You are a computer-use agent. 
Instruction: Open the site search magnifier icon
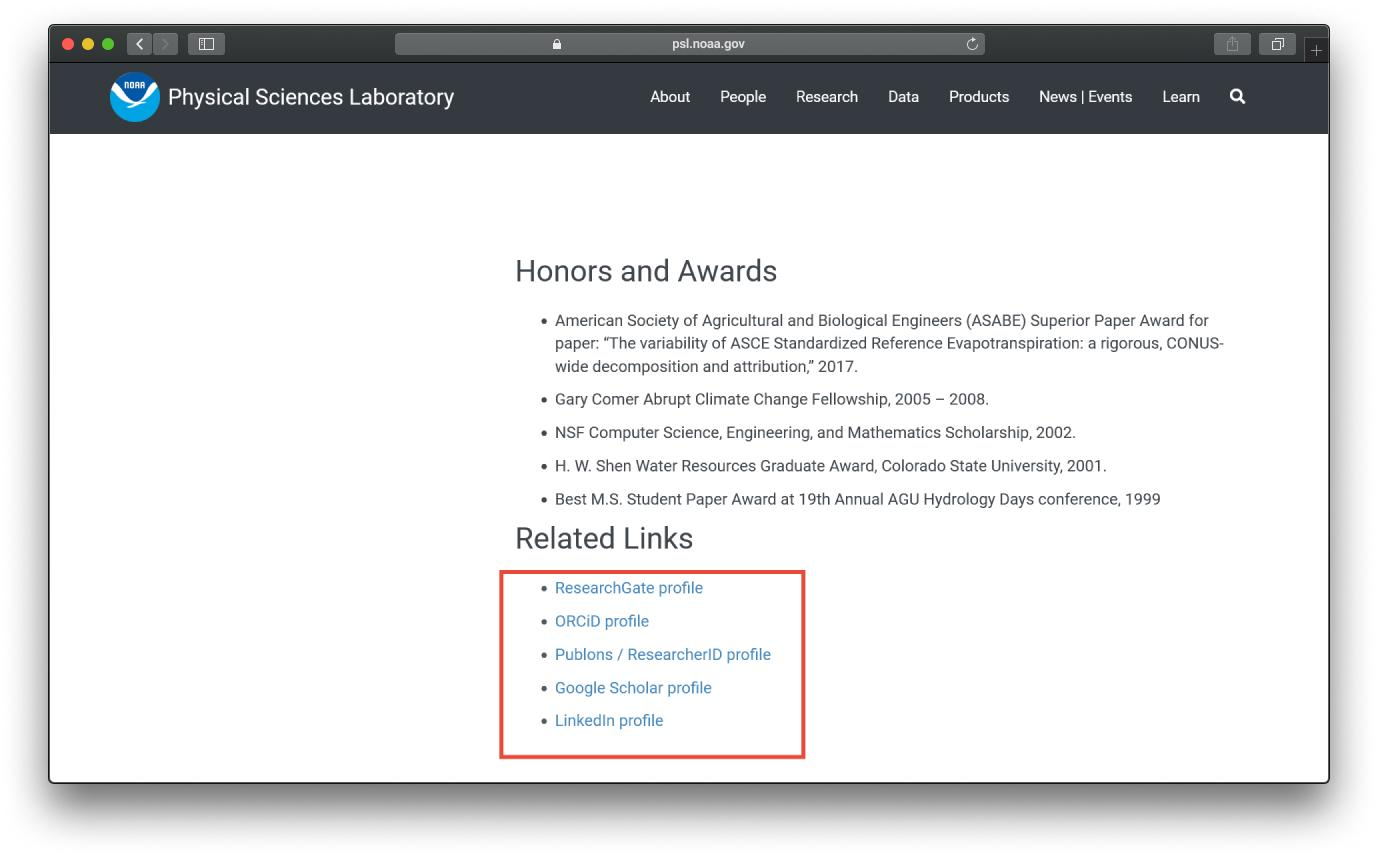pos(1237,97)
